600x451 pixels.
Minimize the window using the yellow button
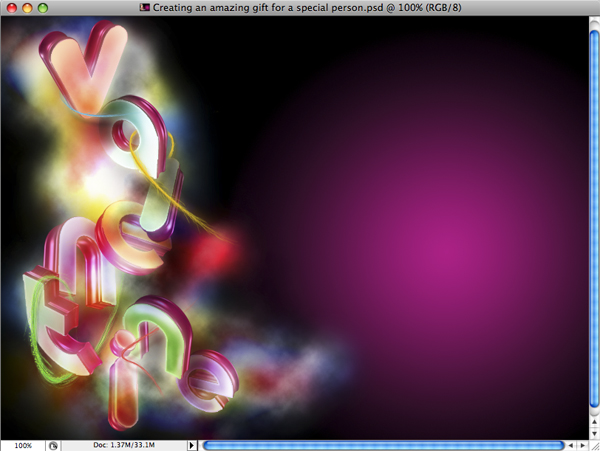coord(27,8)
